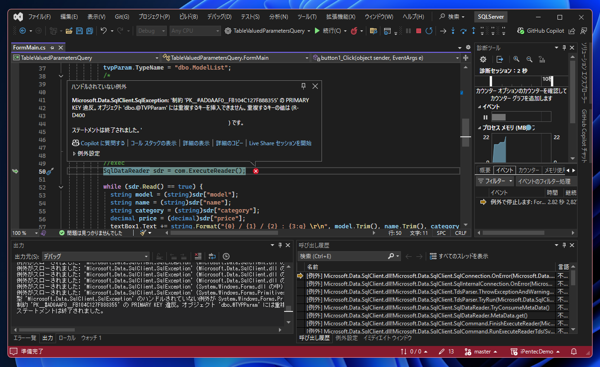Screen dimensions: 600x367
Task: Click the Live Share セッションを開始 link
Action: coord(280,143)
